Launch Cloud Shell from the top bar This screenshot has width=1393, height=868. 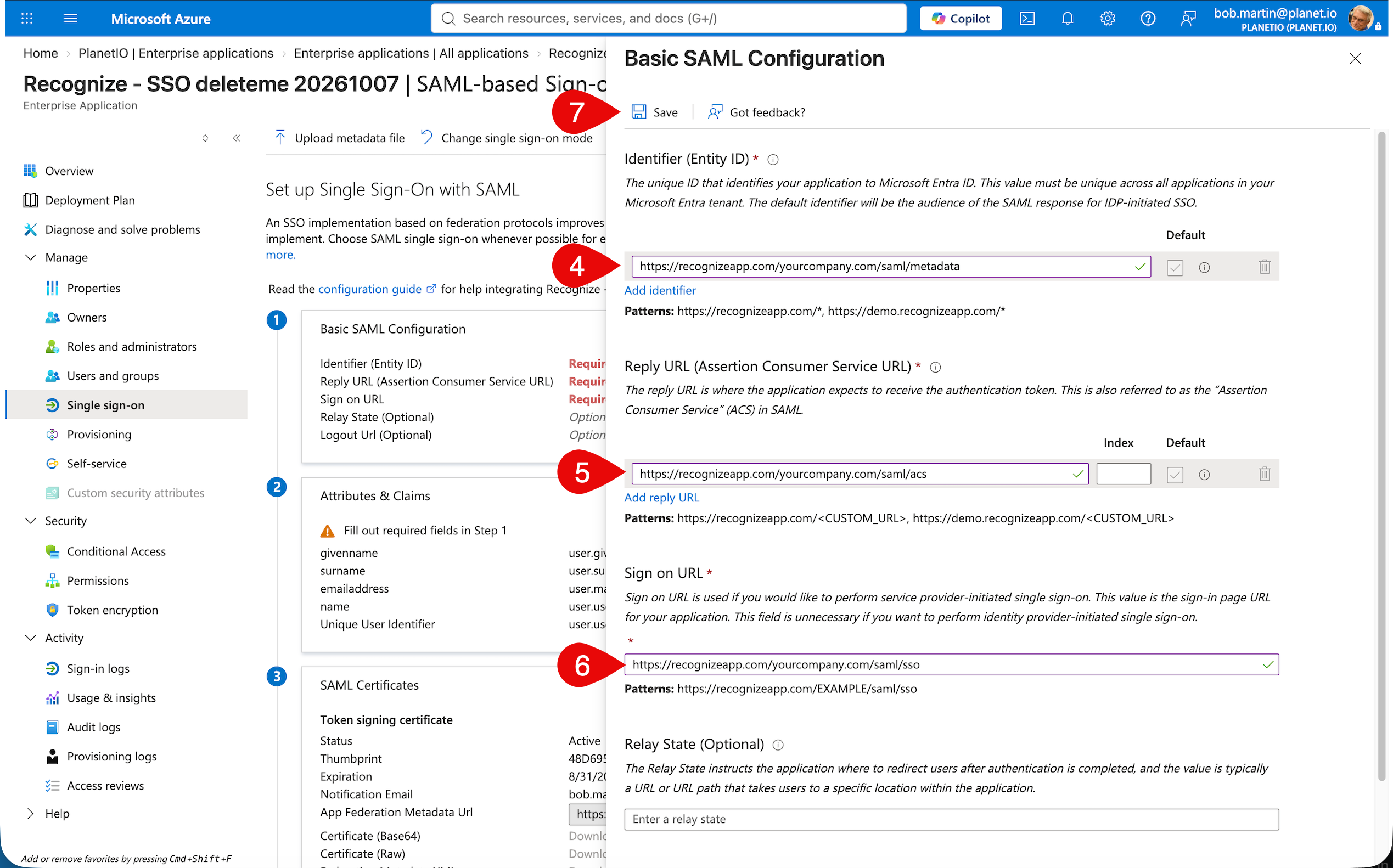(x=1027, y=18)
